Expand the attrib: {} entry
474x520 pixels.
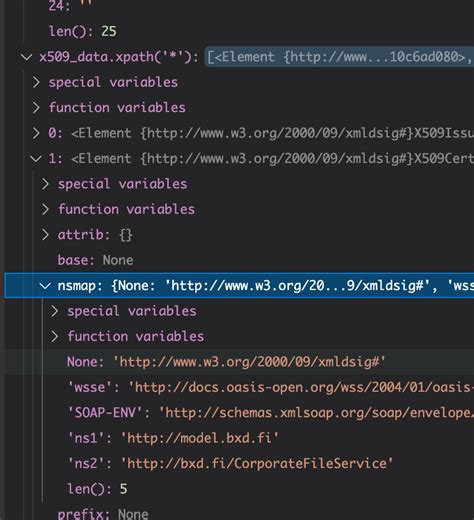tap(46, 235)
